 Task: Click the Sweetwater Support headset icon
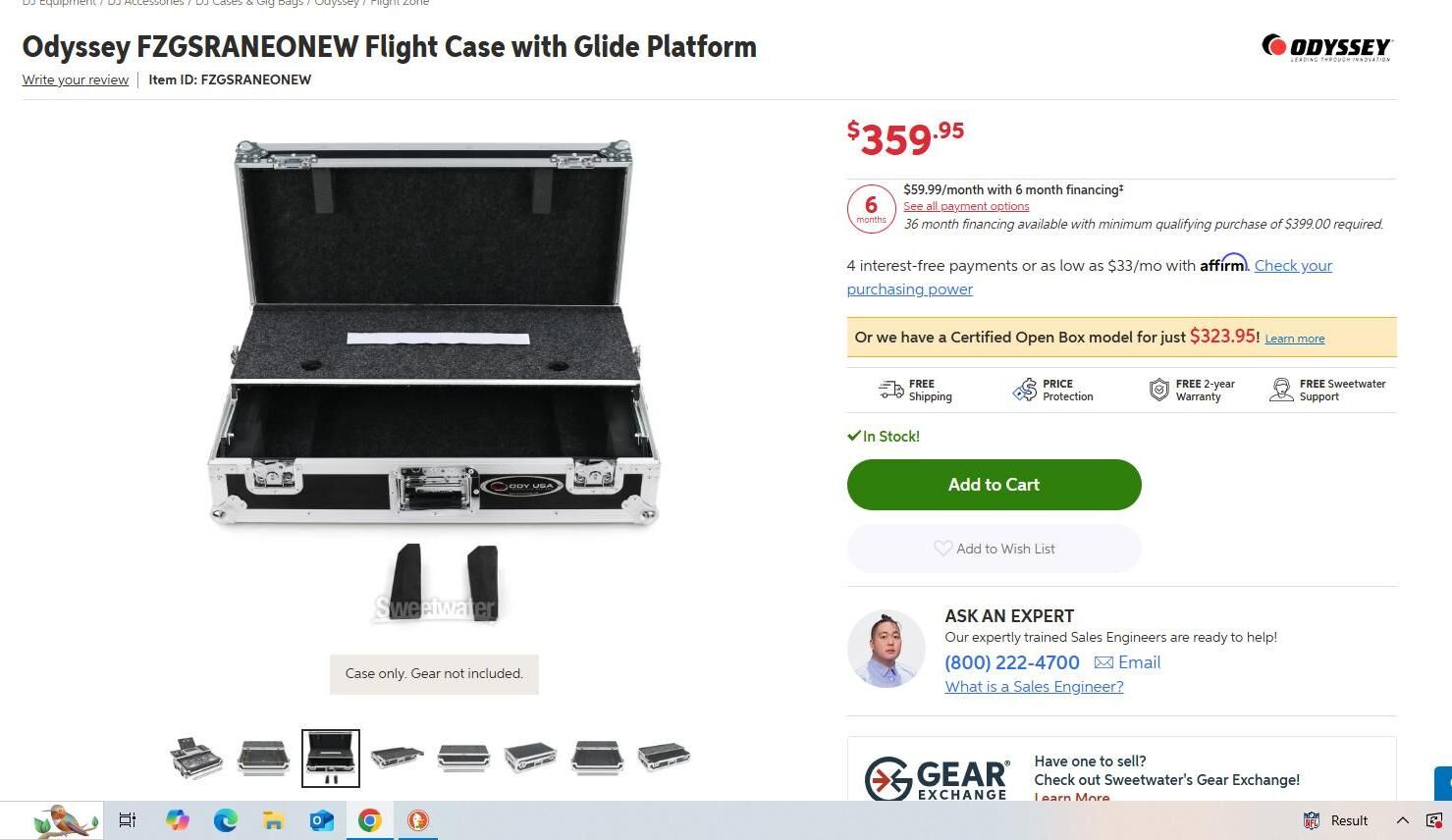[1281, 389]
